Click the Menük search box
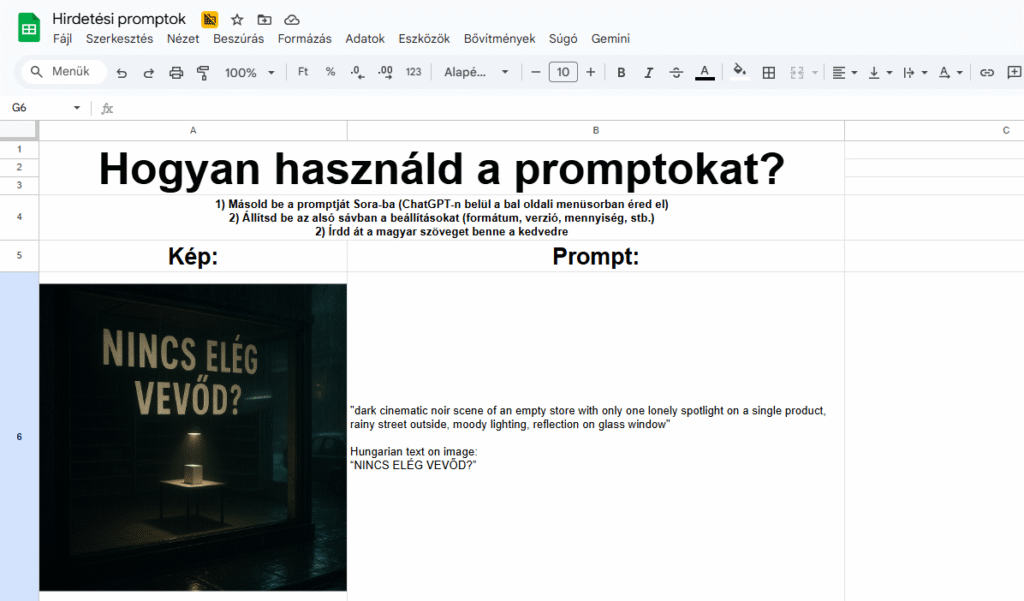This screenshot has height=601, width=1024. (x=62, y=72)
